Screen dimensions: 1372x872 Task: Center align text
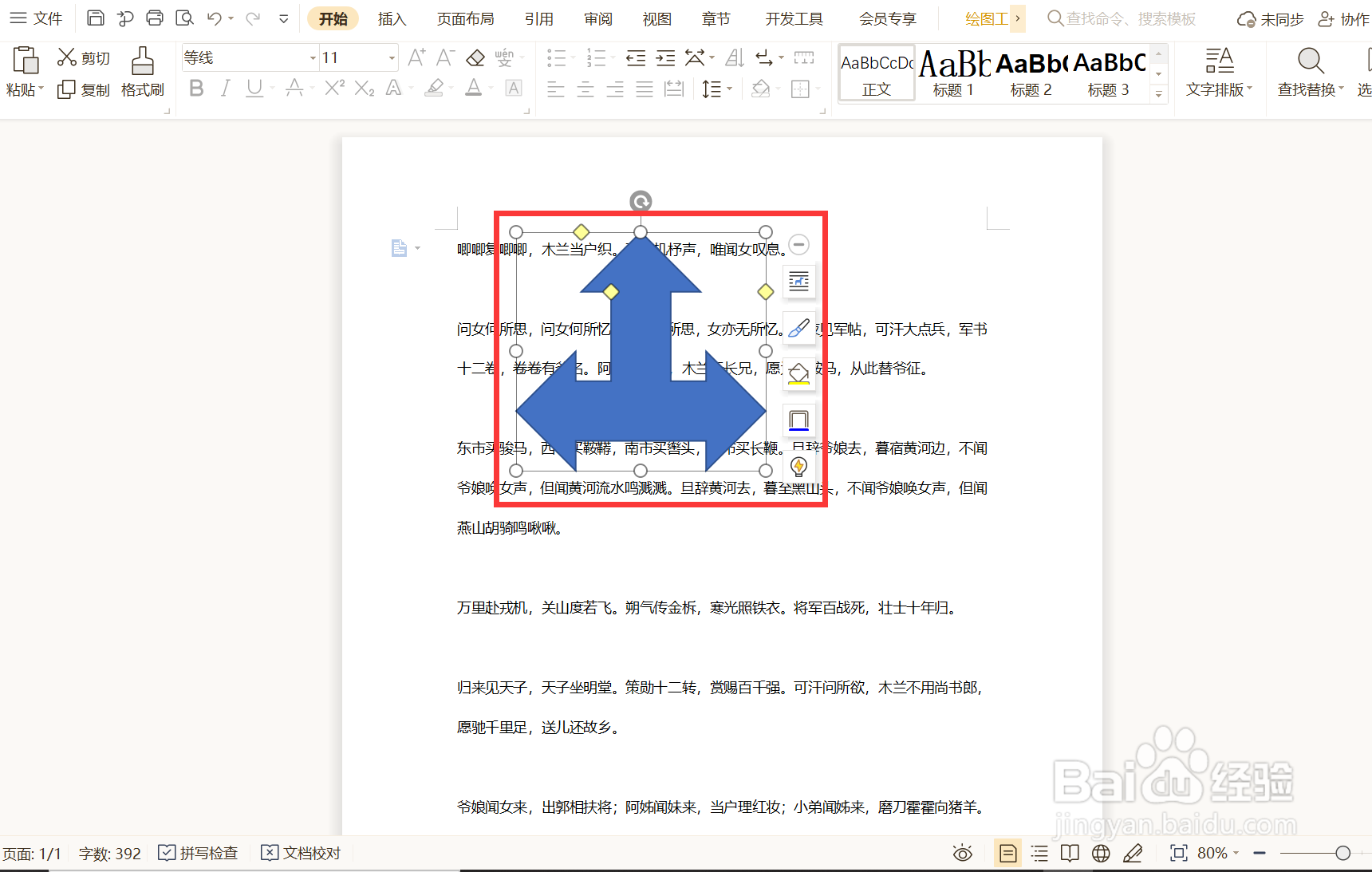pyautogui.click(x=585, y=89)
